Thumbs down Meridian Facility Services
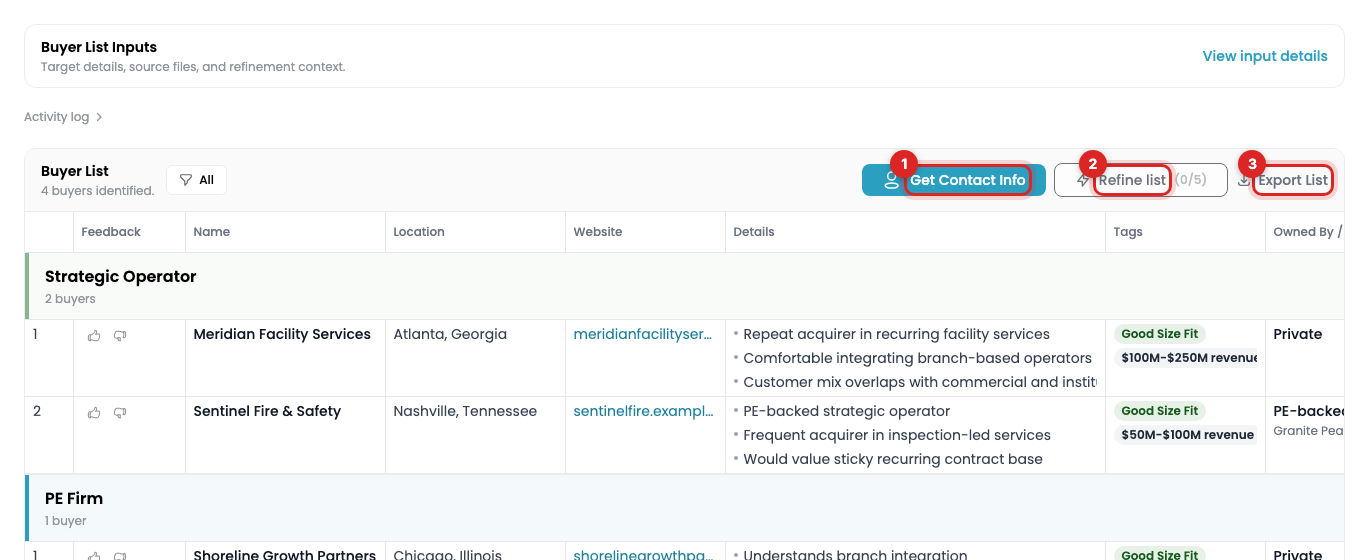Screen dimensions: 1369x560 (120, 335)
